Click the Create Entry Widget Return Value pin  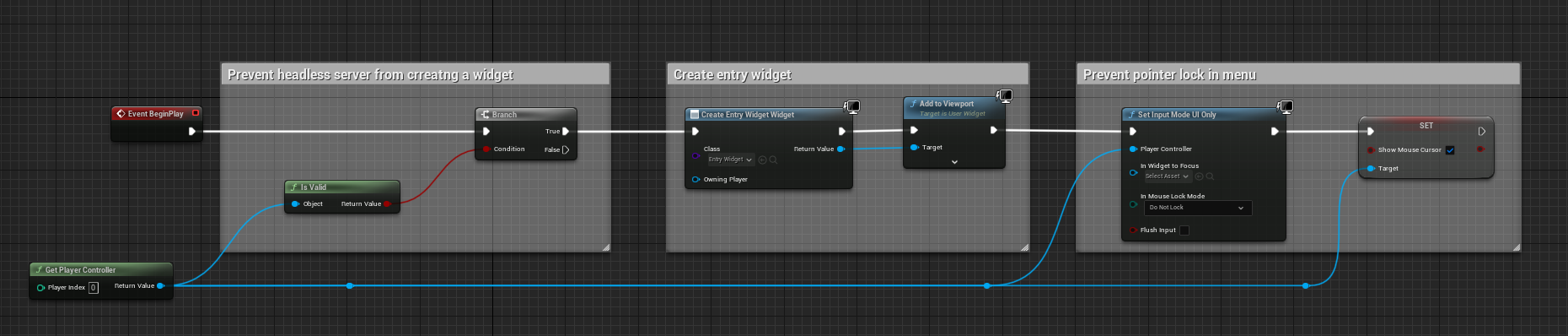point(840,149)
